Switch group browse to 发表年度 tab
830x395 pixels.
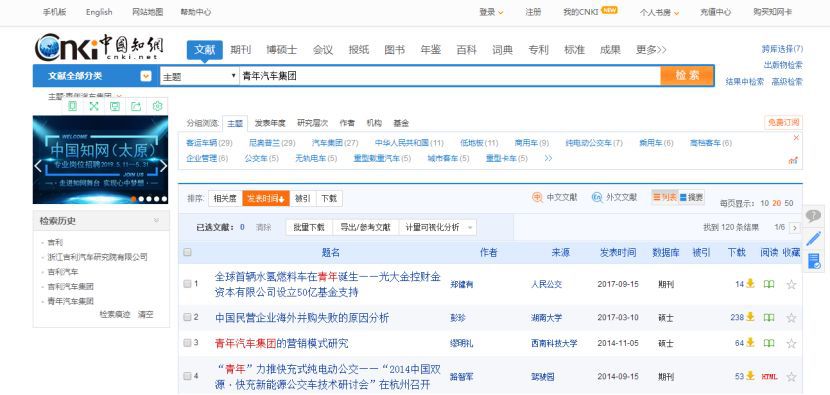269,123
